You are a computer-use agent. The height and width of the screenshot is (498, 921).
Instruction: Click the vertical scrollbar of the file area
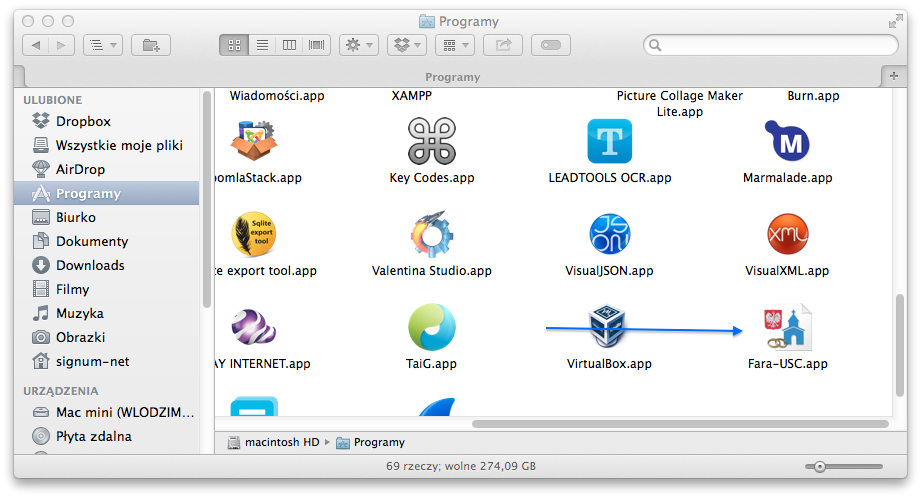coord(899,345)
